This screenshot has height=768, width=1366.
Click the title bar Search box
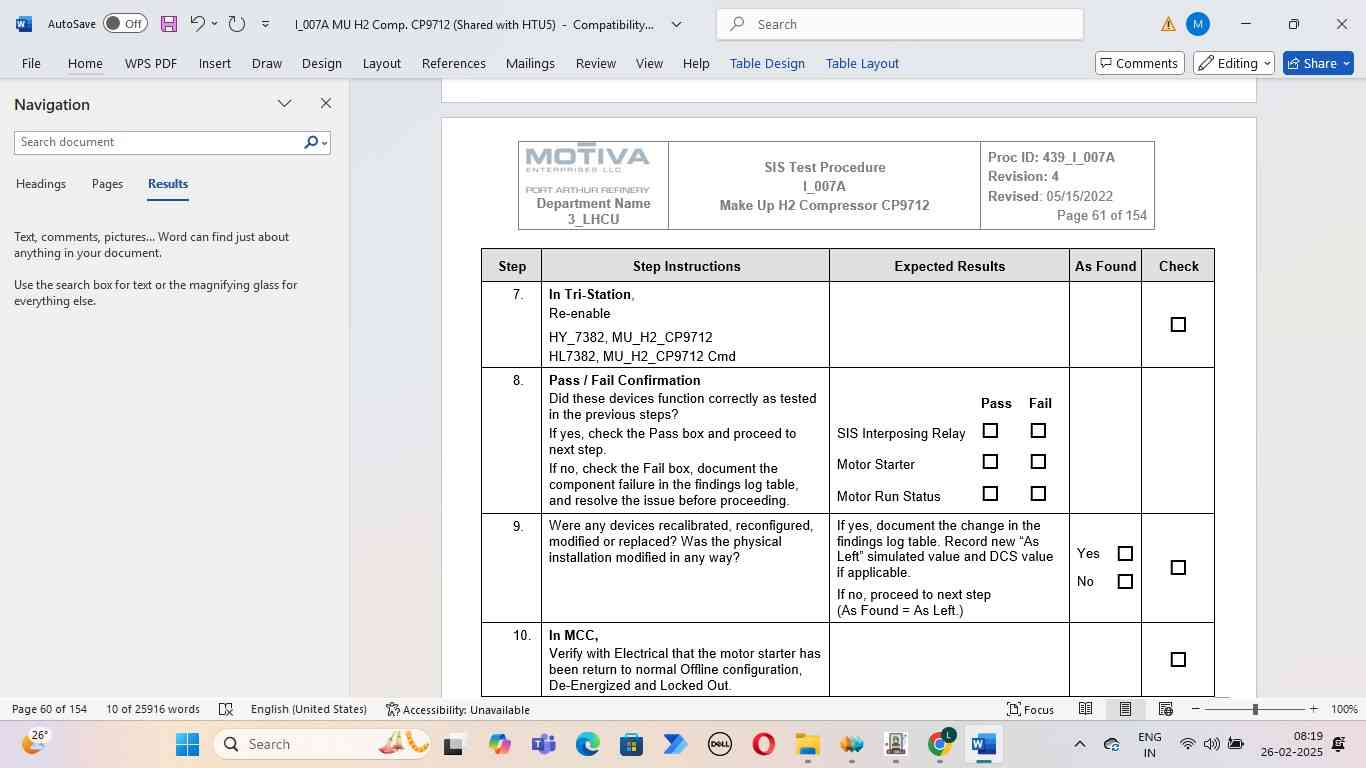pyautogui.click(x=900, y=24)
